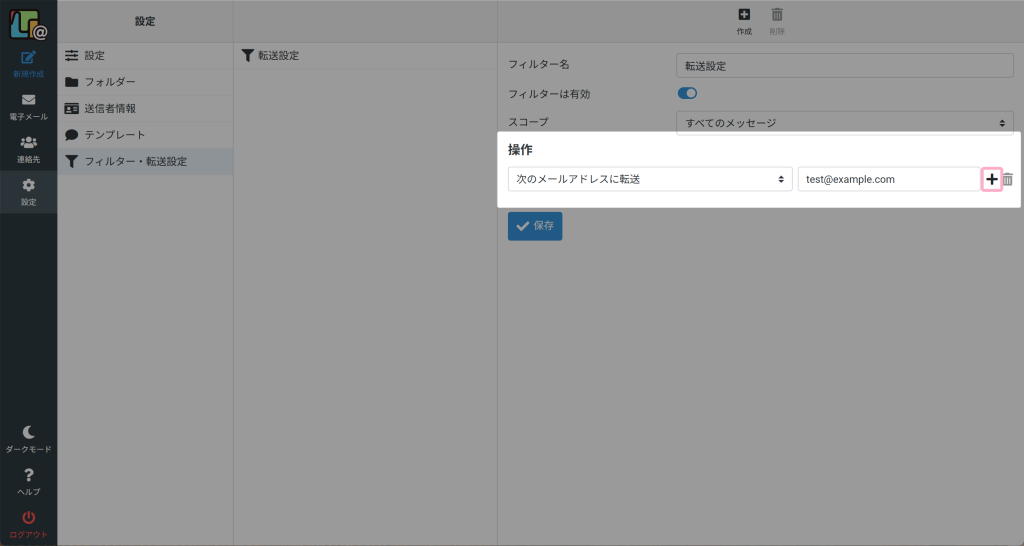Open スコープ dropdown すべてのメッセージ
The width and height of the screenshot is (1024, 546).
tap(844, 123)
